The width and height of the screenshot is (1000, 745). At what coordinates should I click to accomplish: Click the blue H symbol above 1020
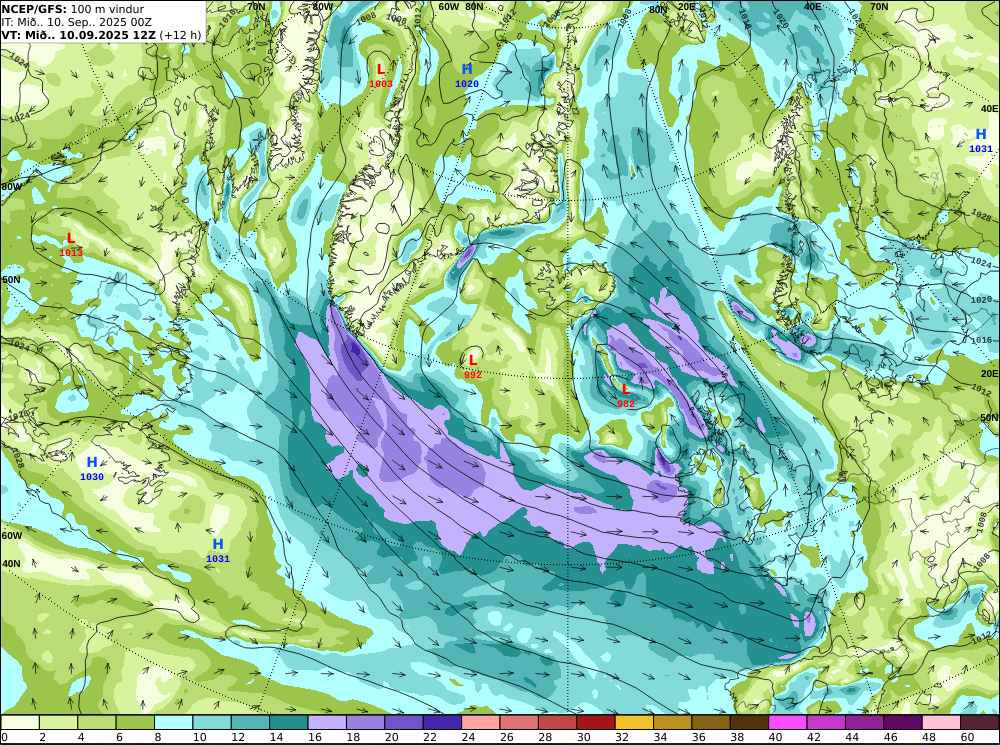pos(467,70)
